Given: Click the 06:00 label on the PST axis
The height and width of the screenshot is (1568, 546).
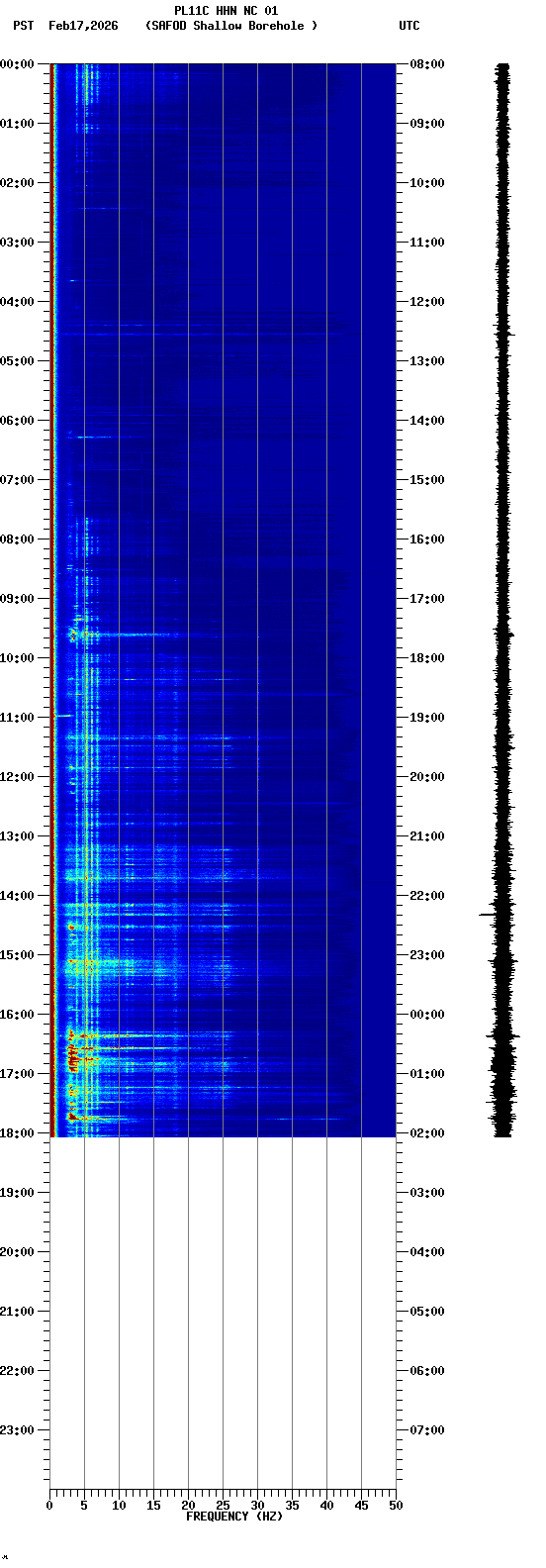Looking at the screenshot, I should [x=19, y=421].
